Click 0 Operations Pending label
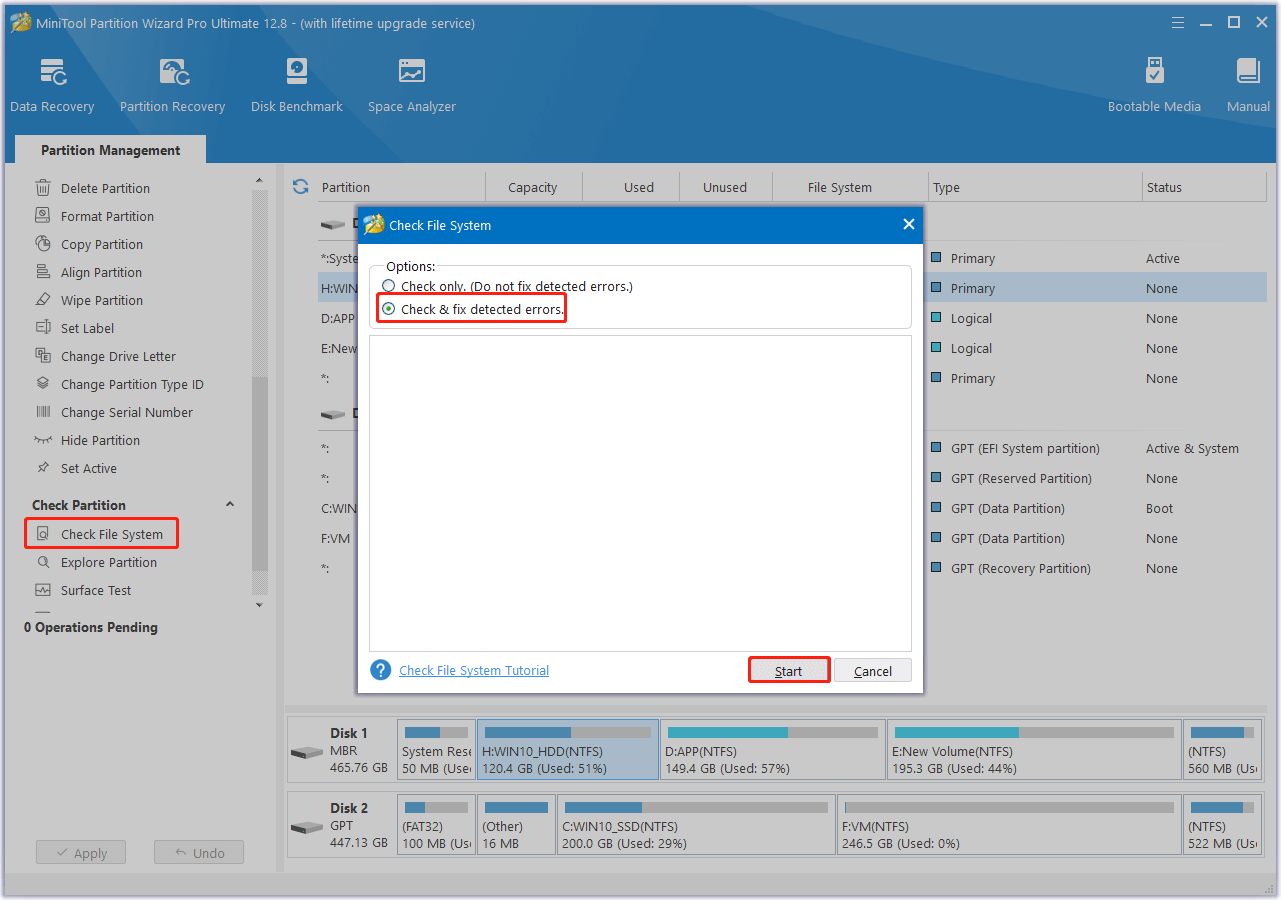This screenshot has width=1281, height=900. (x=91, y=627)
